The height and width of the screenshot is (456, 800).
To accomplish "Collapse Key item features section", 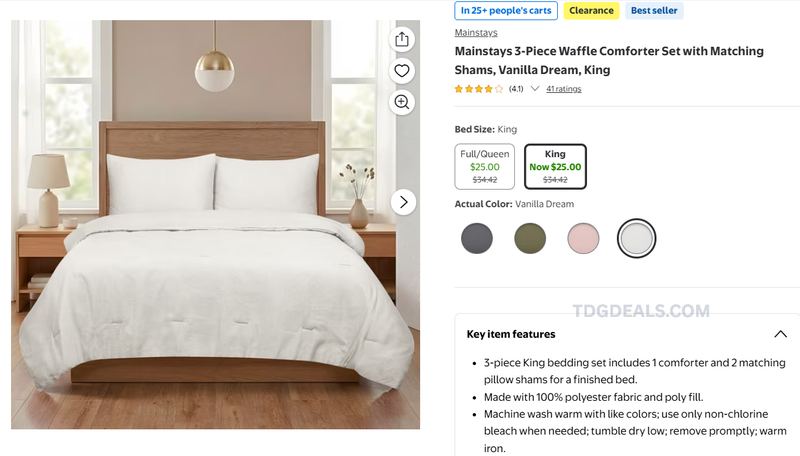I will tap(780, 334).
